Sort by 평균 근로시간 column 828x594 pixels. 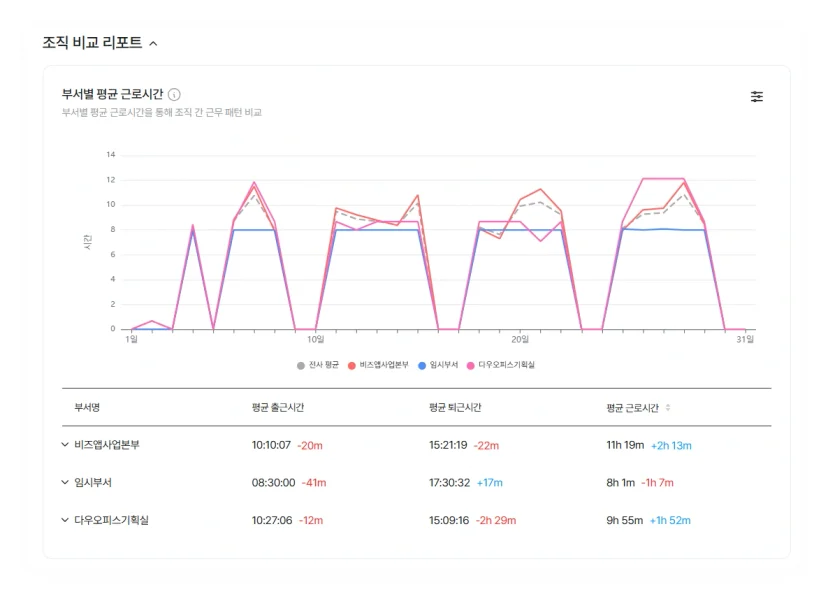(x=668, y=408)
